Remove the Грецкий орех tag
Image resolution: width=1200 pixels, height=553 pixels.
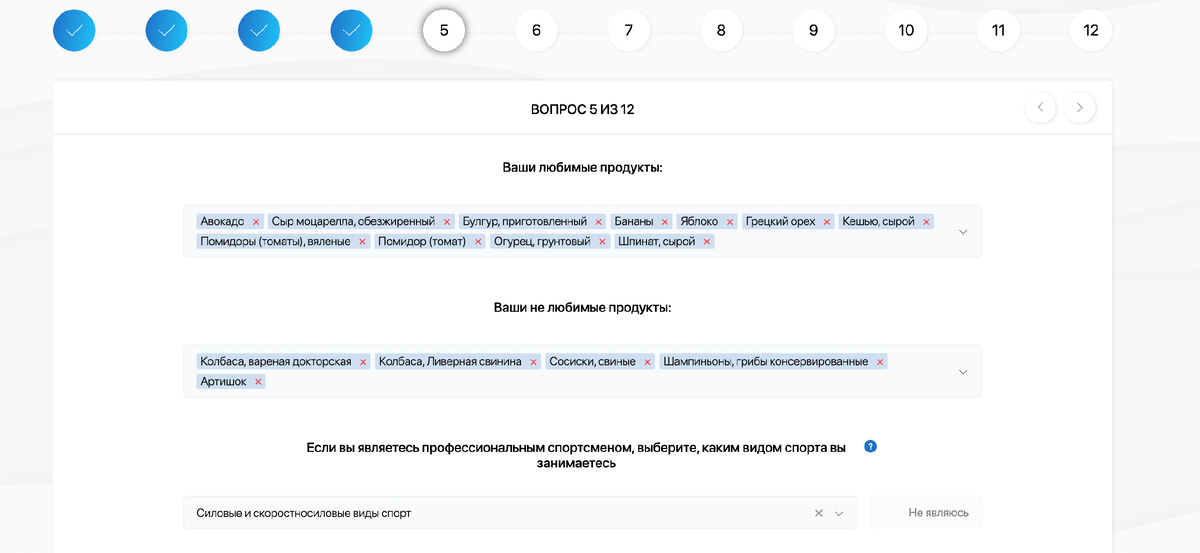click(x=827, y=222)
